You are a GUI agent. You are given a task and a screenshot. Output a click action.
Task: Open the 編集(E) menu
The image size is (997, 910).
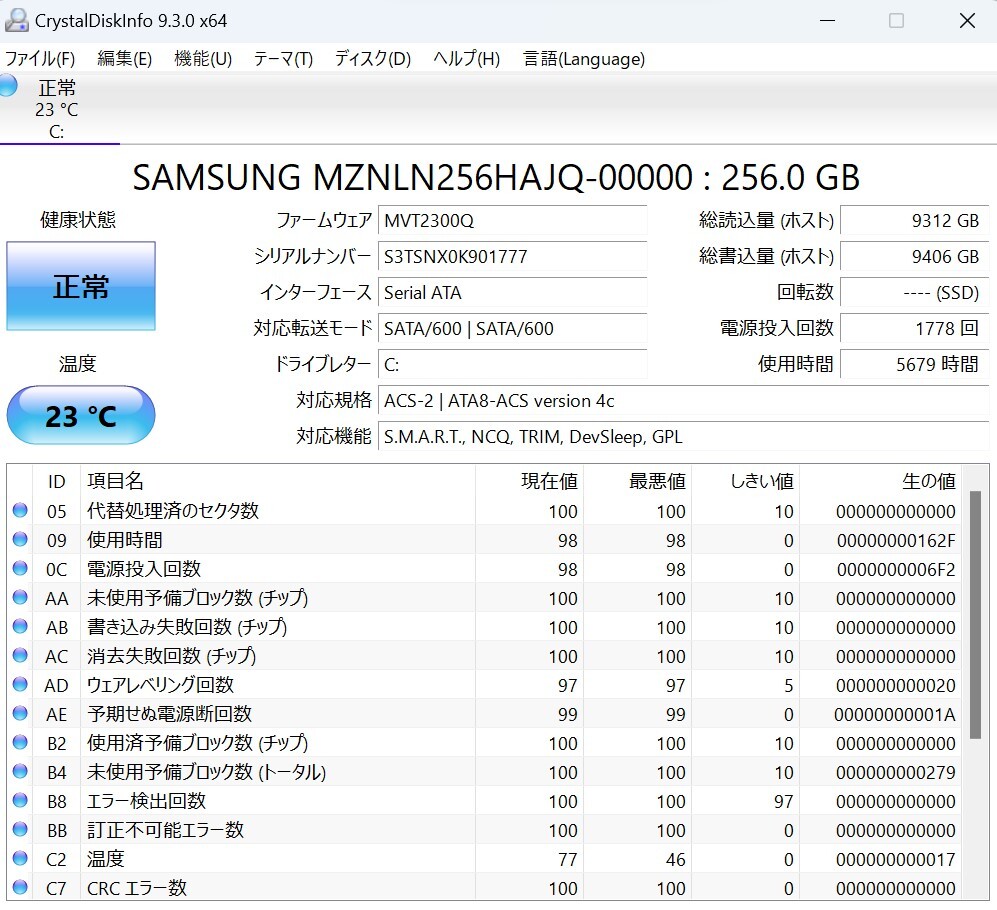click(124, 59)
